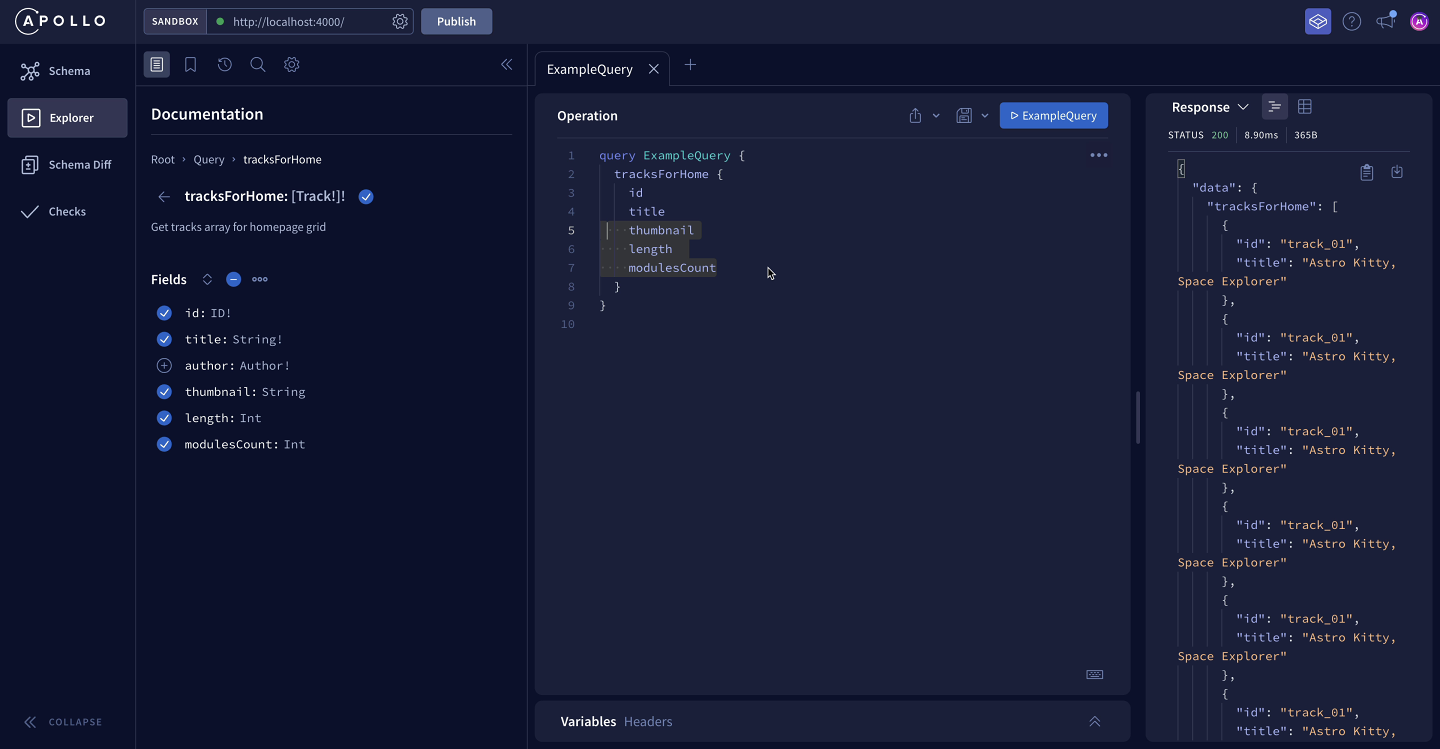Open the user account avatar
This screenshot has width=1440, height=749.
click(1419, 21)
